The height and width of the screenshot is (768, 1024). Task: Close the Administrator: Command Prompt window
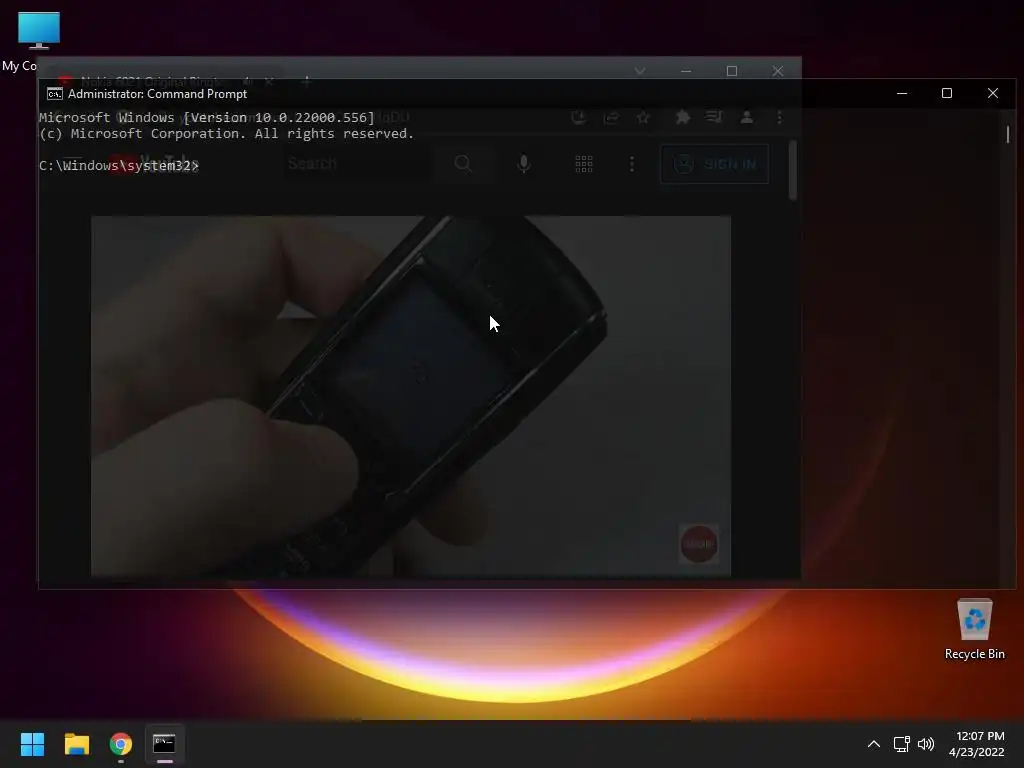pyautogui.click(x=993, y=93)
